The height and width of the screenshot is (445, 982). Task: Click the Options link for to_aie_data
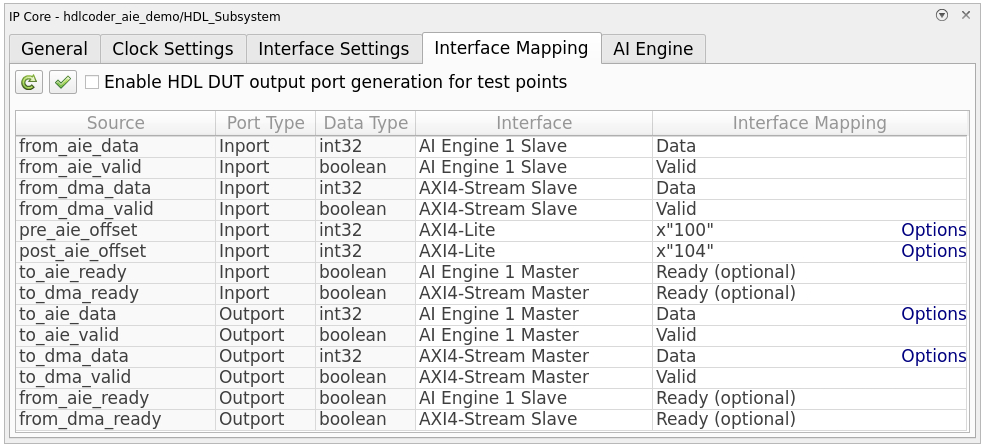933,314
